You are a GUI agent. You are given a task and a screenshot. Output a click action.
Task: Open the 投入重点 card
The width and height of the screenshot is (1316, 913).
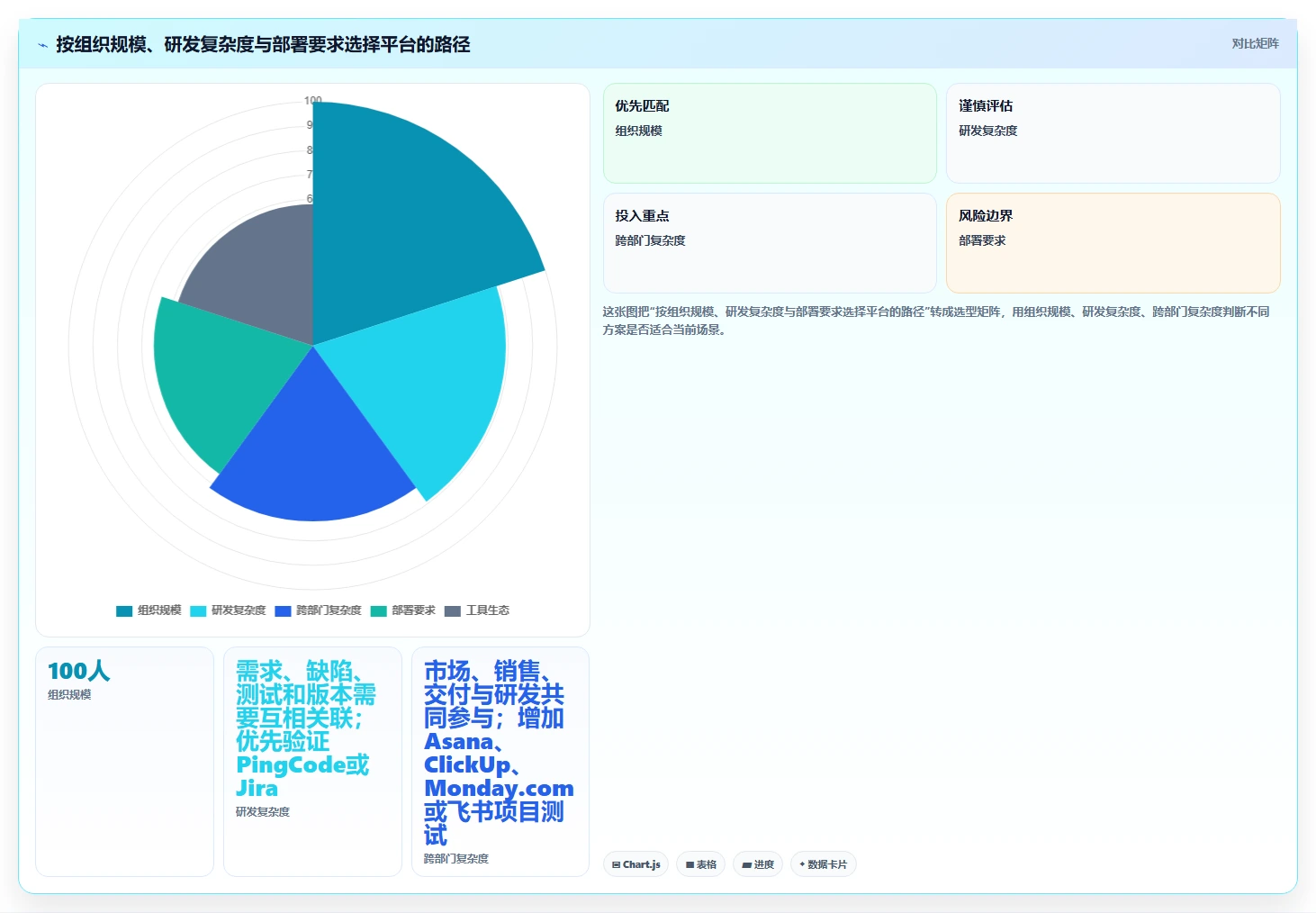point(770,243)
